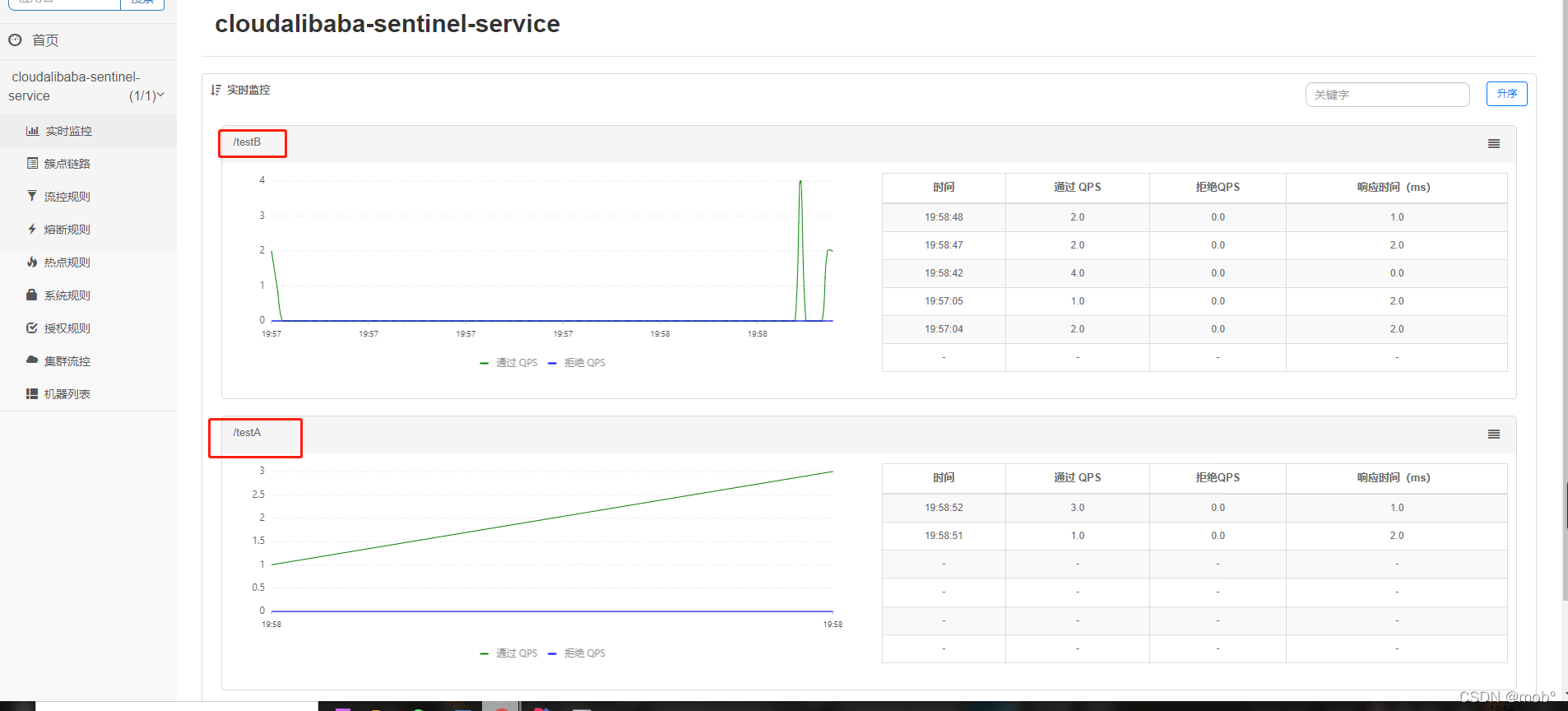
Task: Open 热点规则 menu item
Action: pos(67,263)
